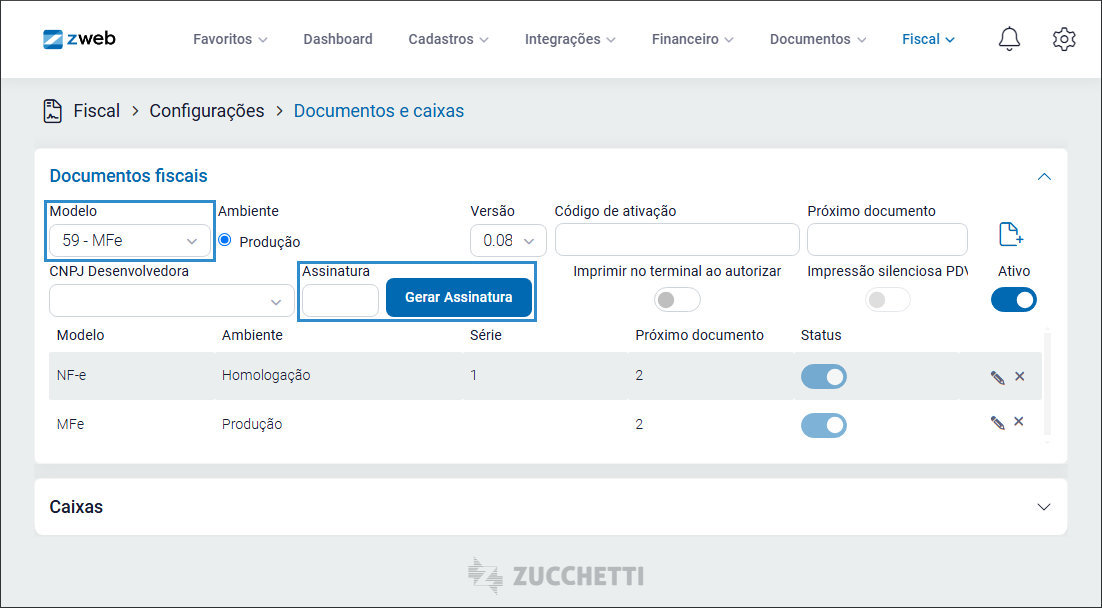Go to Dashboard
Image resolution: width=1102 pixels, height=608 pixels.
[x=338, y=39]
